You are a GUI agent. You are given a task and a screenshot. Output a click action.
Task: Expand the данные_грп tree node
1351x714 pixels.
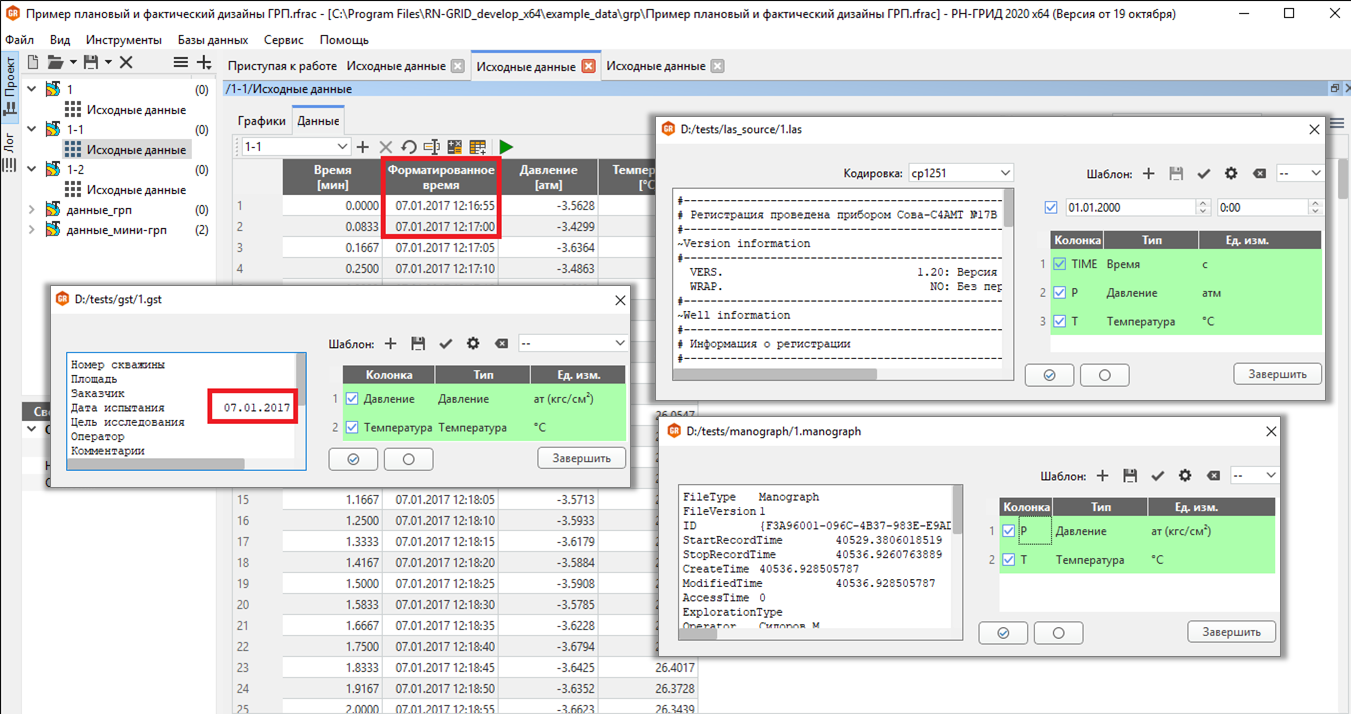31,210
